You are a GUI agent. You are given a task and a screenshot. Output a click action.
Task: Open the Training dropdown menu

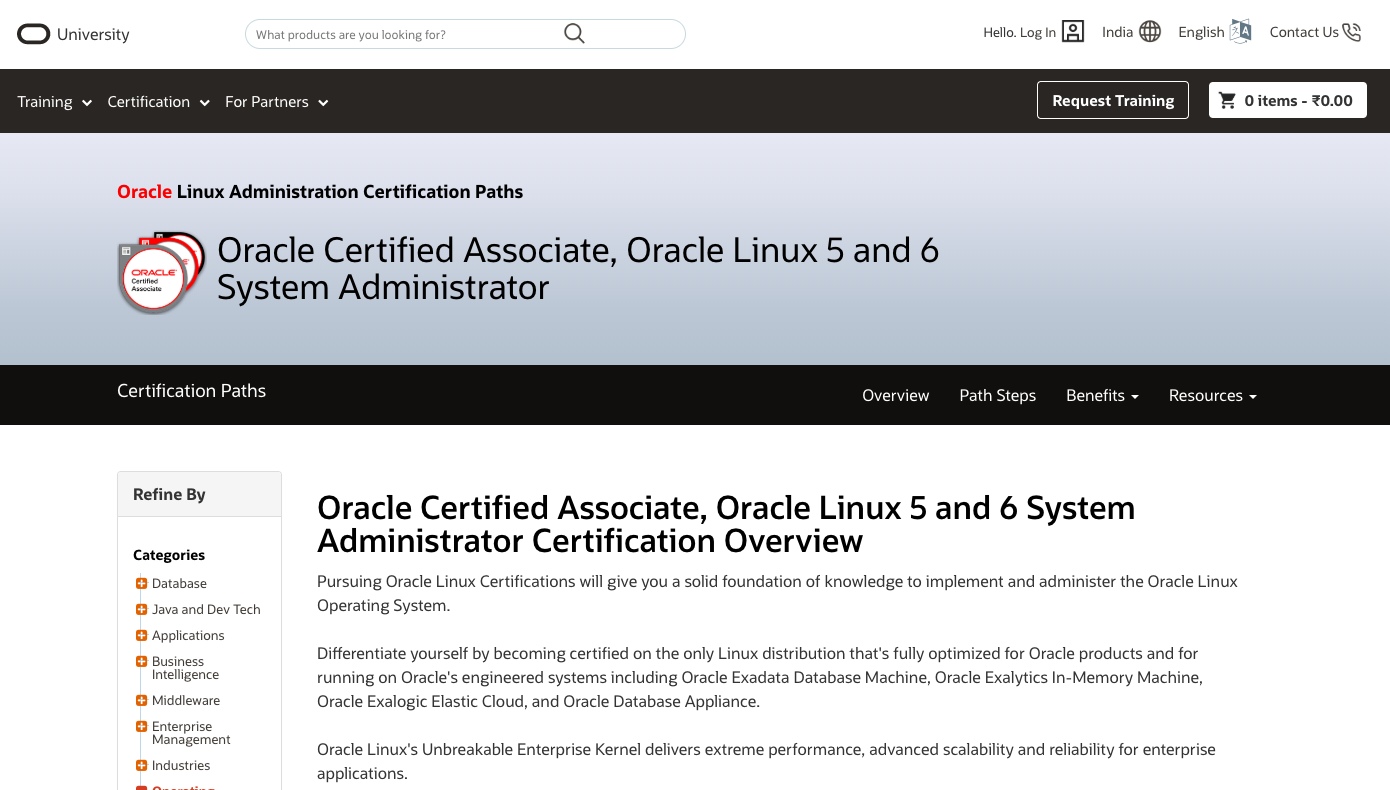click(x=55, y=102)
